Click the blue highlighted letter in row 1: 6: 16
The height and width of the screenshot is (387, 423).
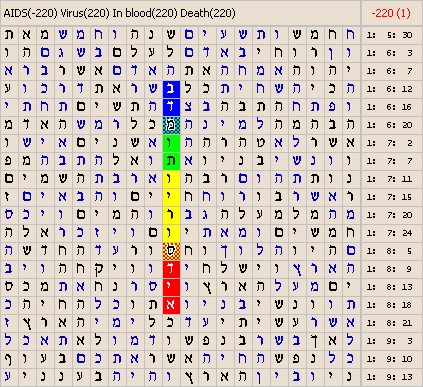171,107
